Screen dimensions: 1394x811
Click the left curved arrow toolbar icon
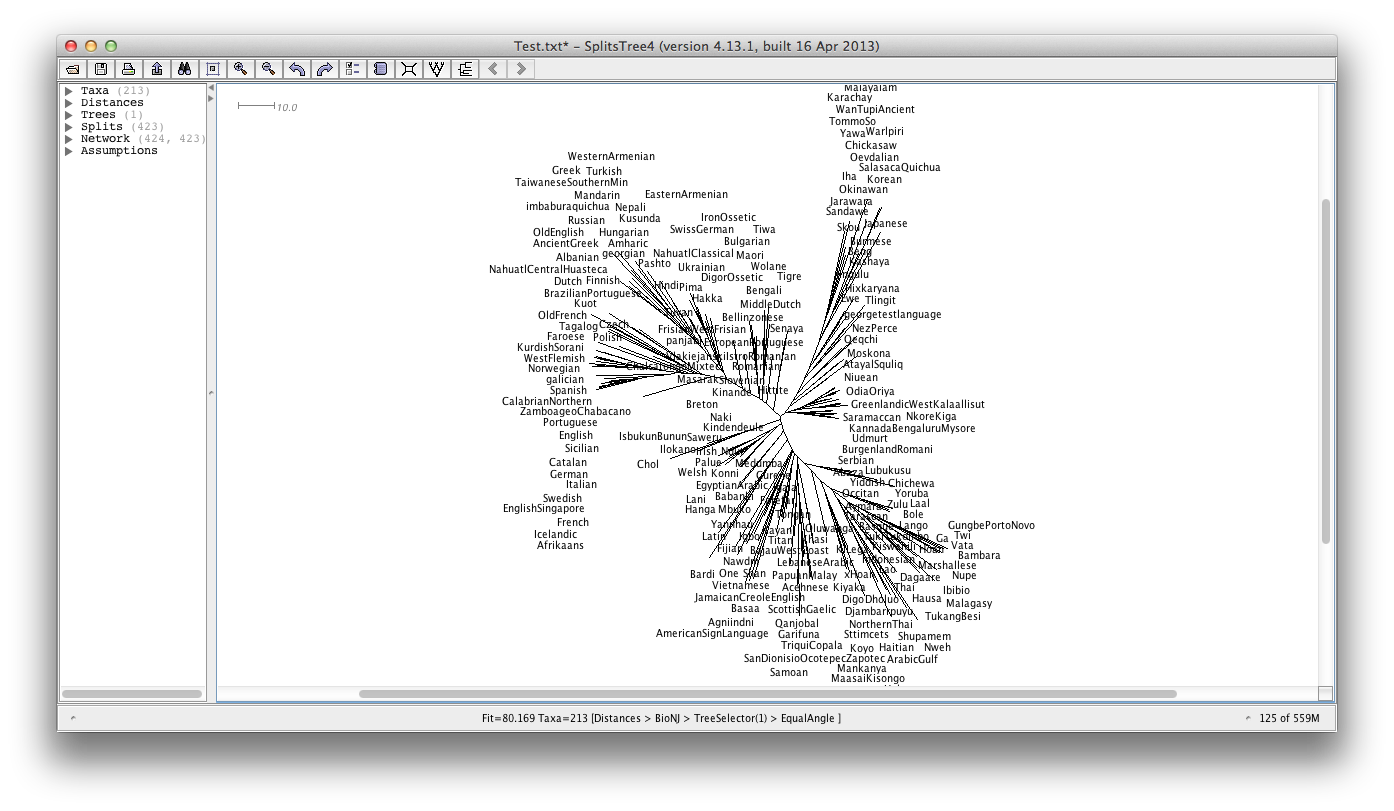[296, 69]
